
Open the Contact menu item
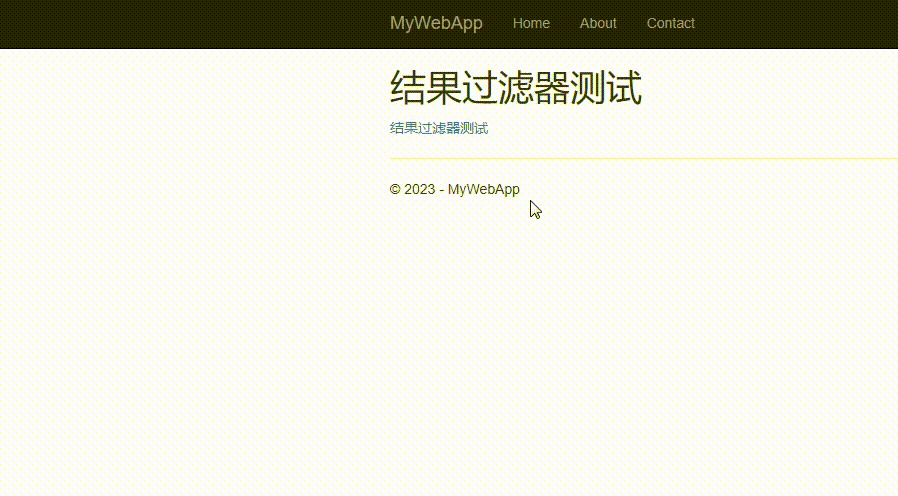tap(670, 23)
